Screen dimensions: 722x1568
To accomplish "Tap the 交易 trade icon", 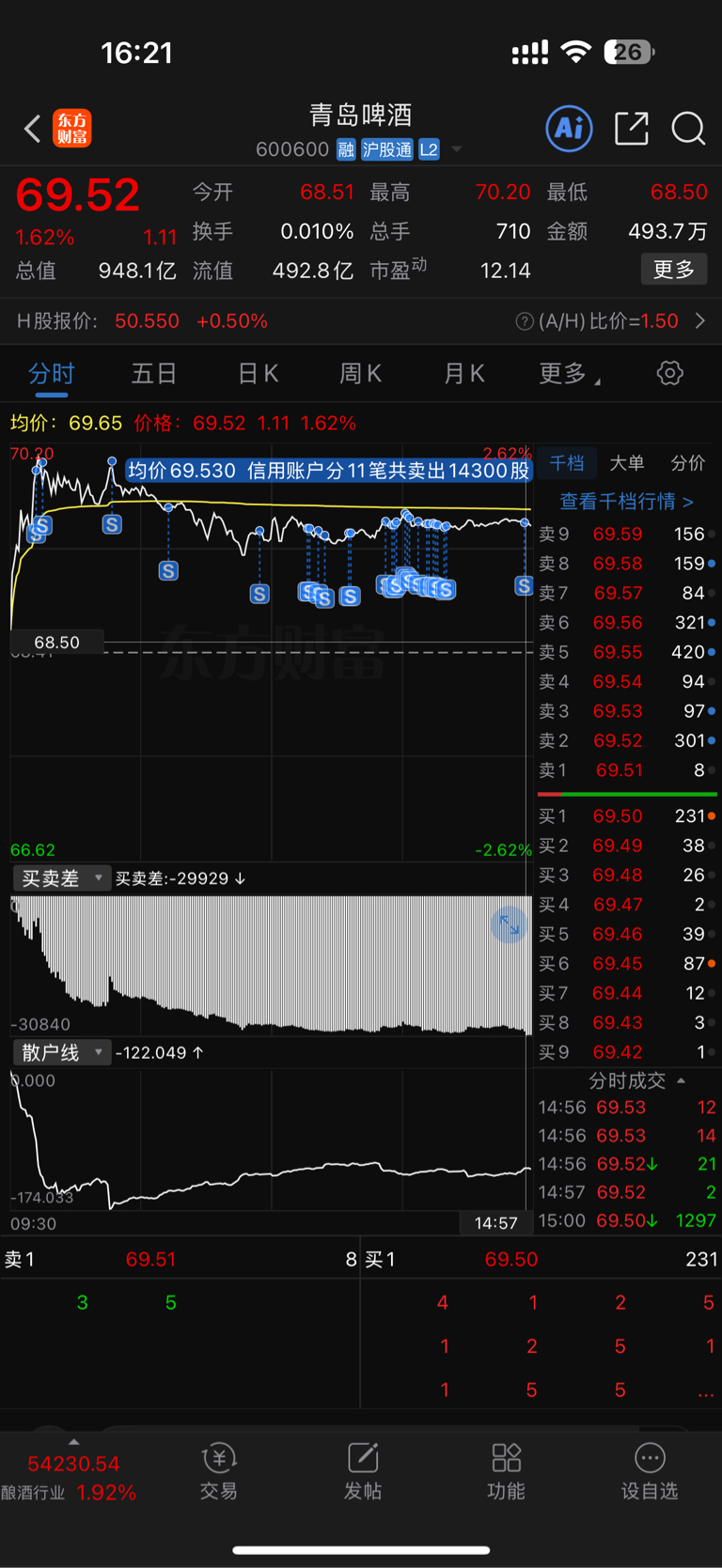I will (218, 1471).
